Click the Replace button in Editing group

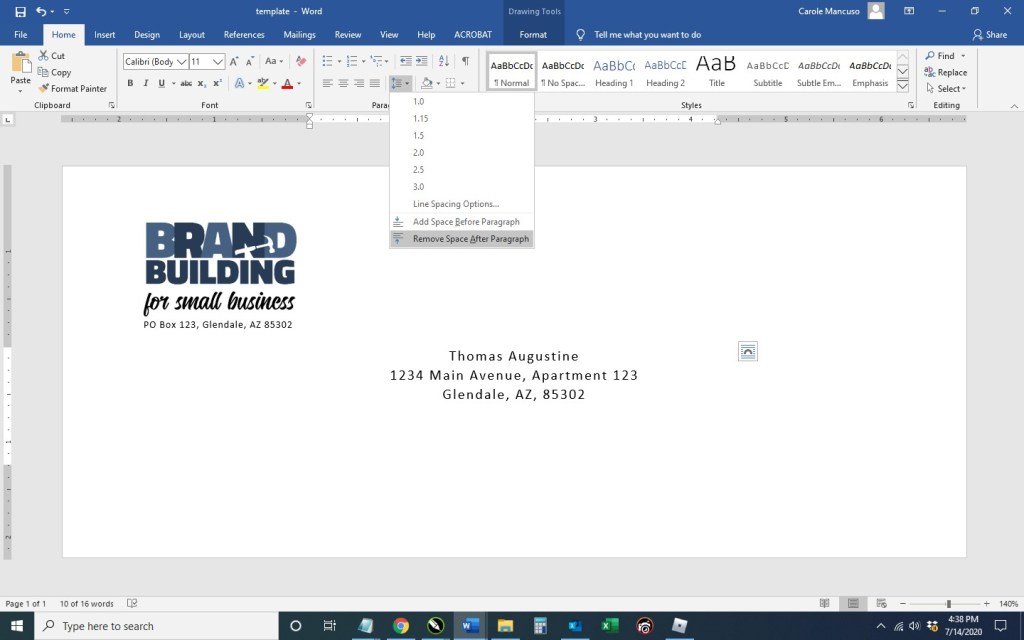pos(945,72)
